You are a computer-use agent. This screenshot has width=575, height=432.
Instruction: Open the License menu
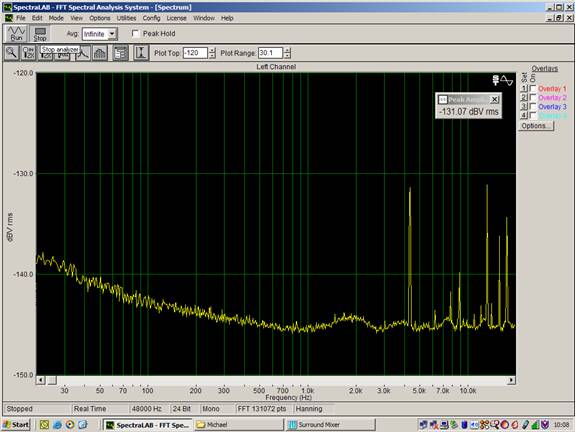[x=176, y=18]
